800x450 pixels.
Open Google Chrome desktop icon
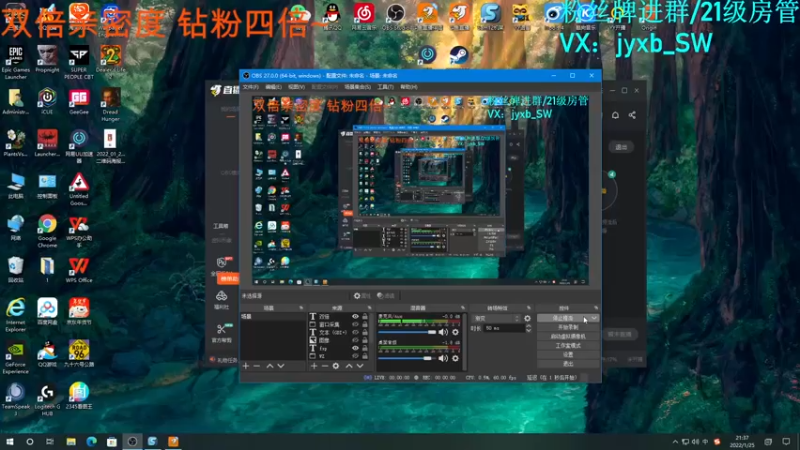pyautogui.click(x=47, y=231)
